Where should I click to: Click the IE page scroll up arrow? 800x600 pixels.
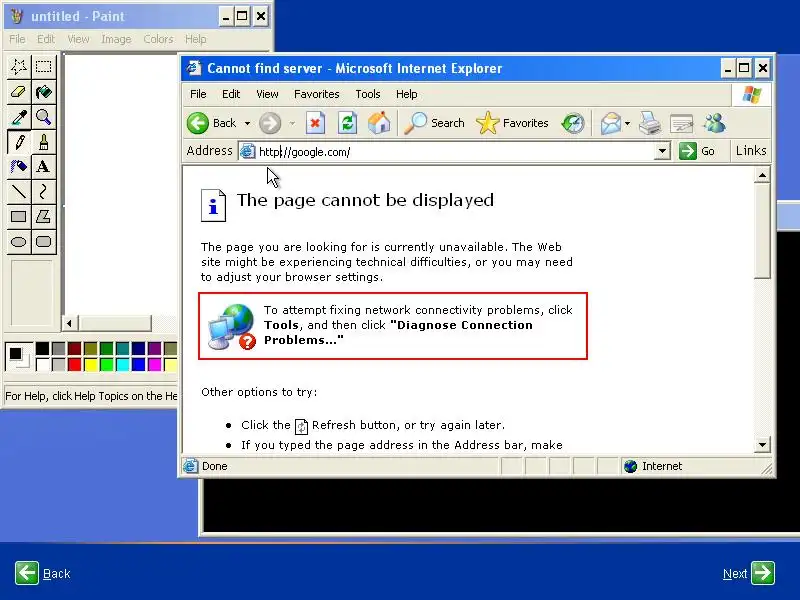[762, 176]
